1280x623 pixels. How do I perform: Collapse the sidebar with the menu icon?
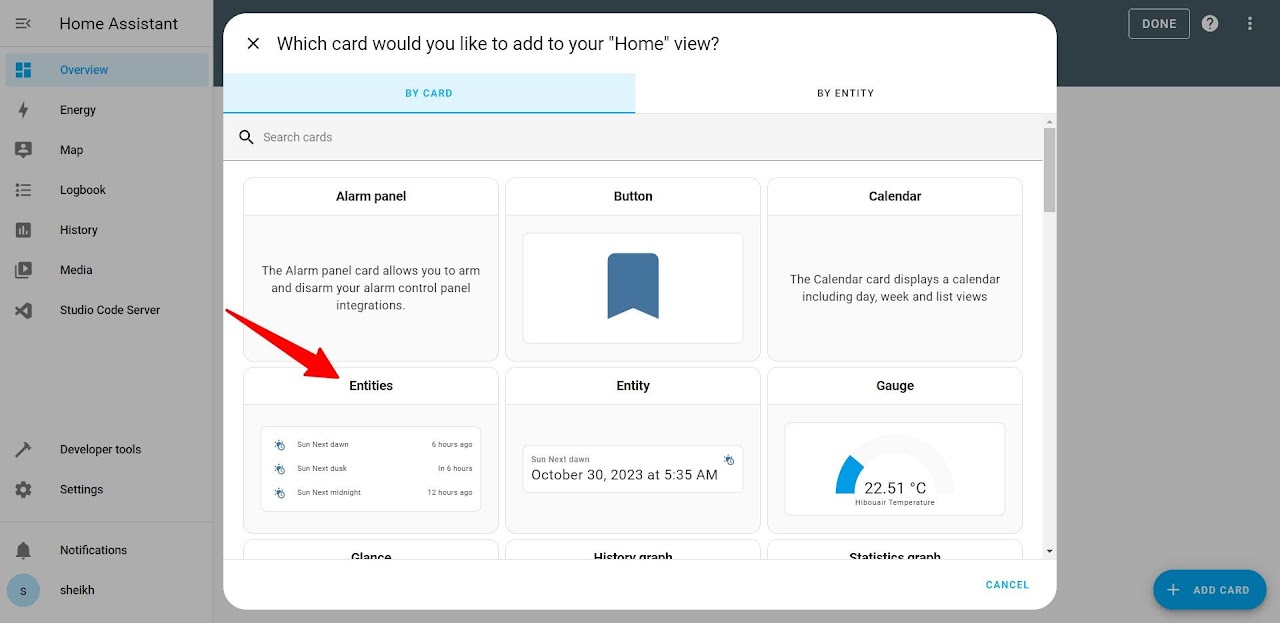click(23, 23)
